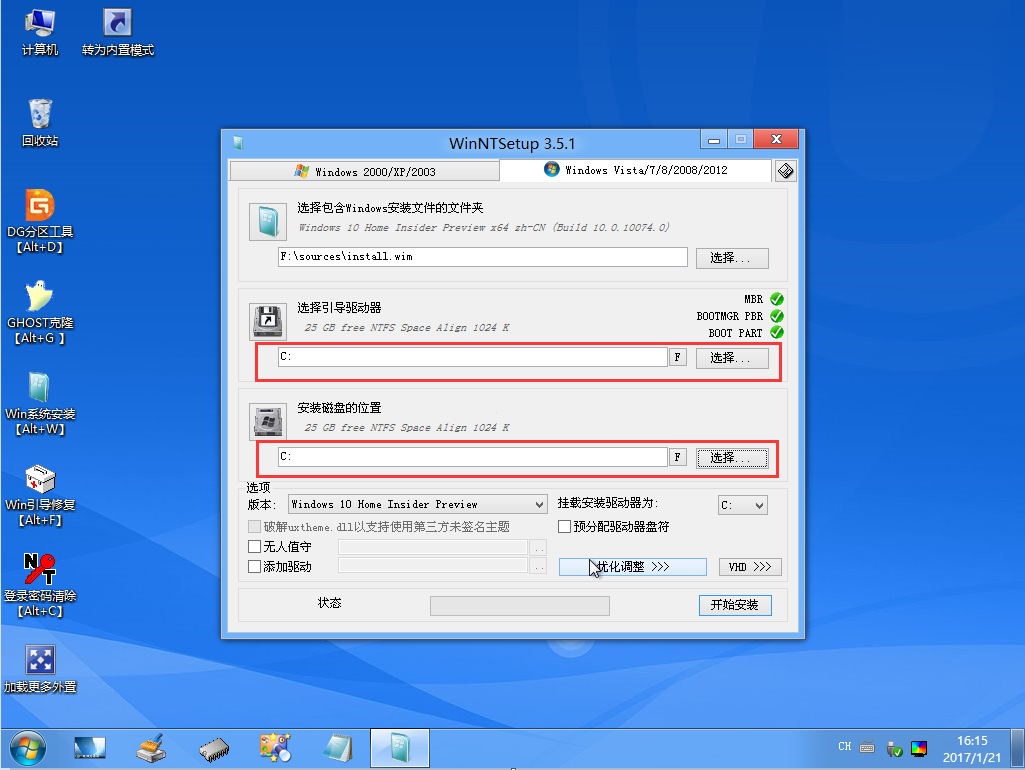The width and height of the screenshot is (1025, 770).
Task: Open the 回收站 recycle bin icon
Action: pyautogui.click(x=40, y=123)
